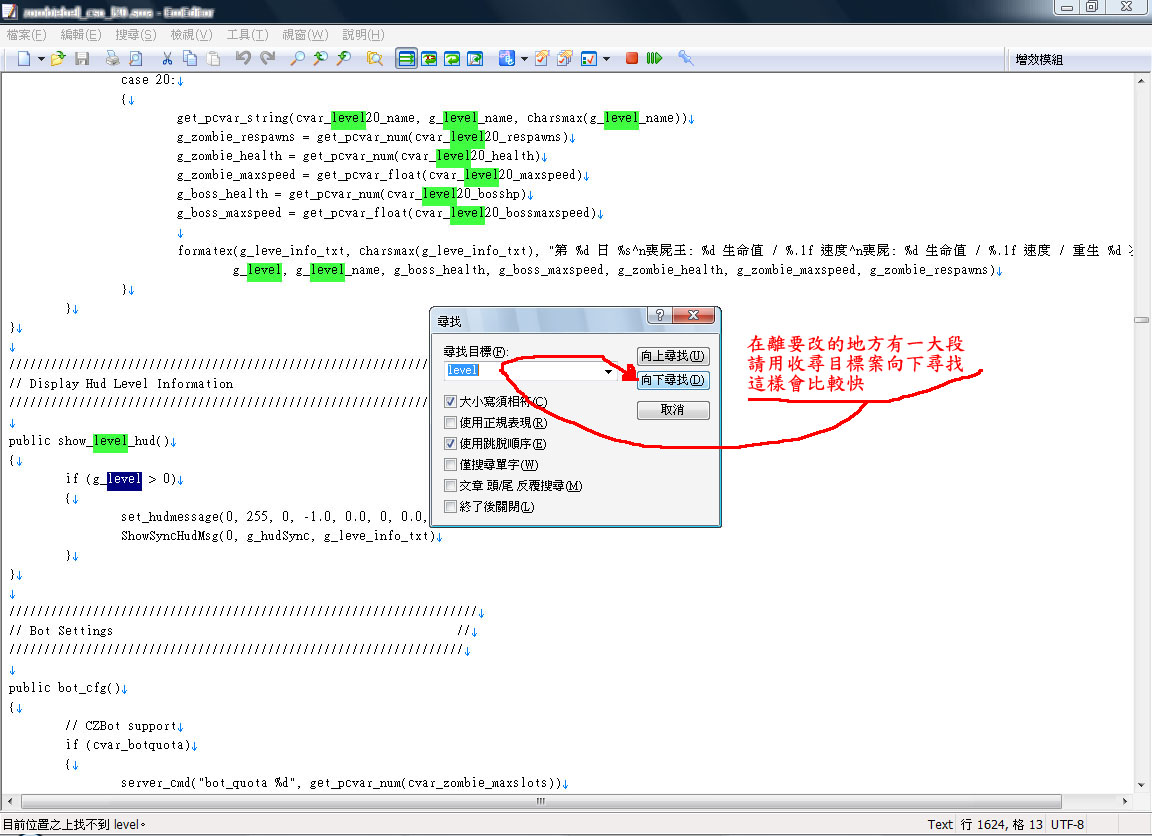Expand the new file type dropdown arrow
This screenshot has width=1152, height=836.
(x=41, y=59)
